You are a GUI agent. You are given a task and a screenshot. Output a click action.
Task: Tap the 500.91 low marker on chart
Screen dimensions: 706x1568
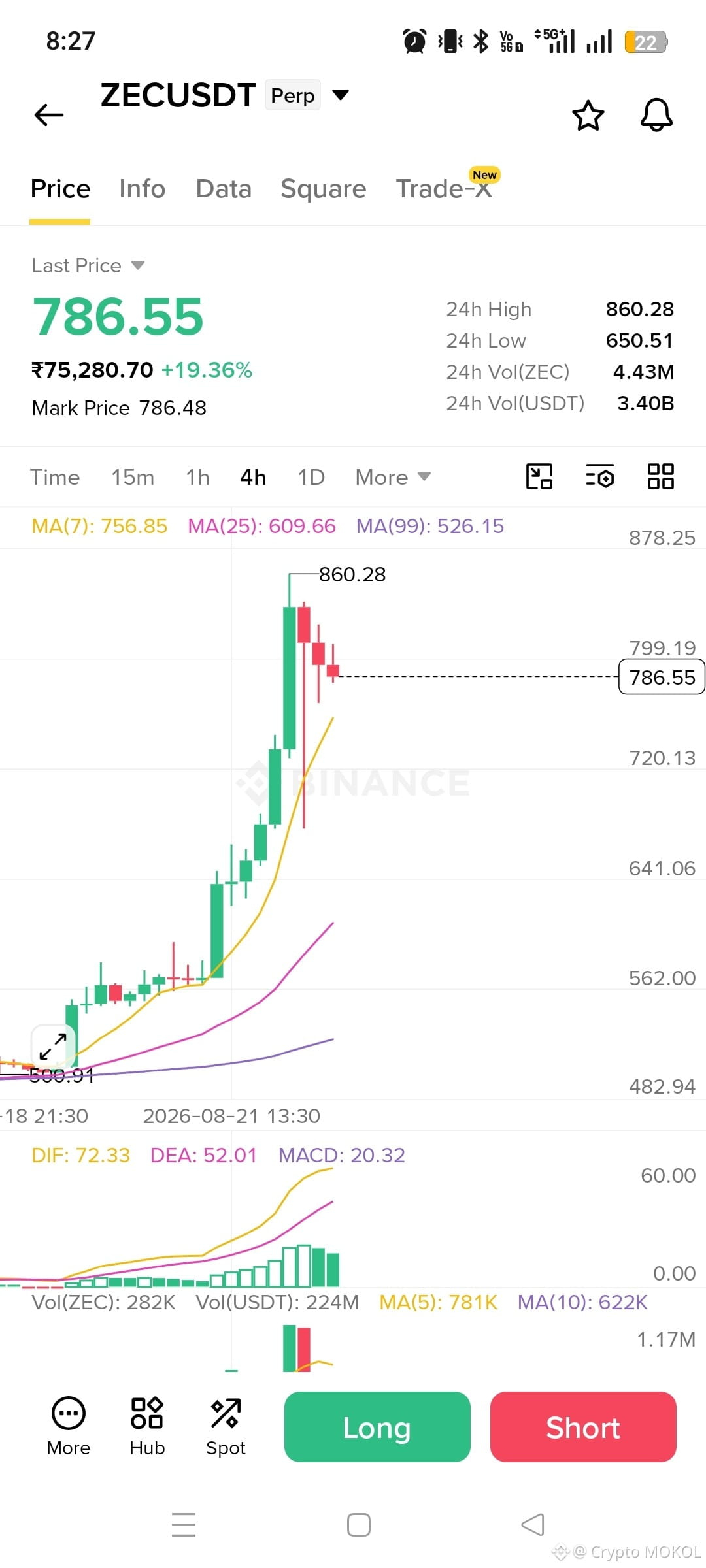pyautogui.click(x=61, y=1075)
